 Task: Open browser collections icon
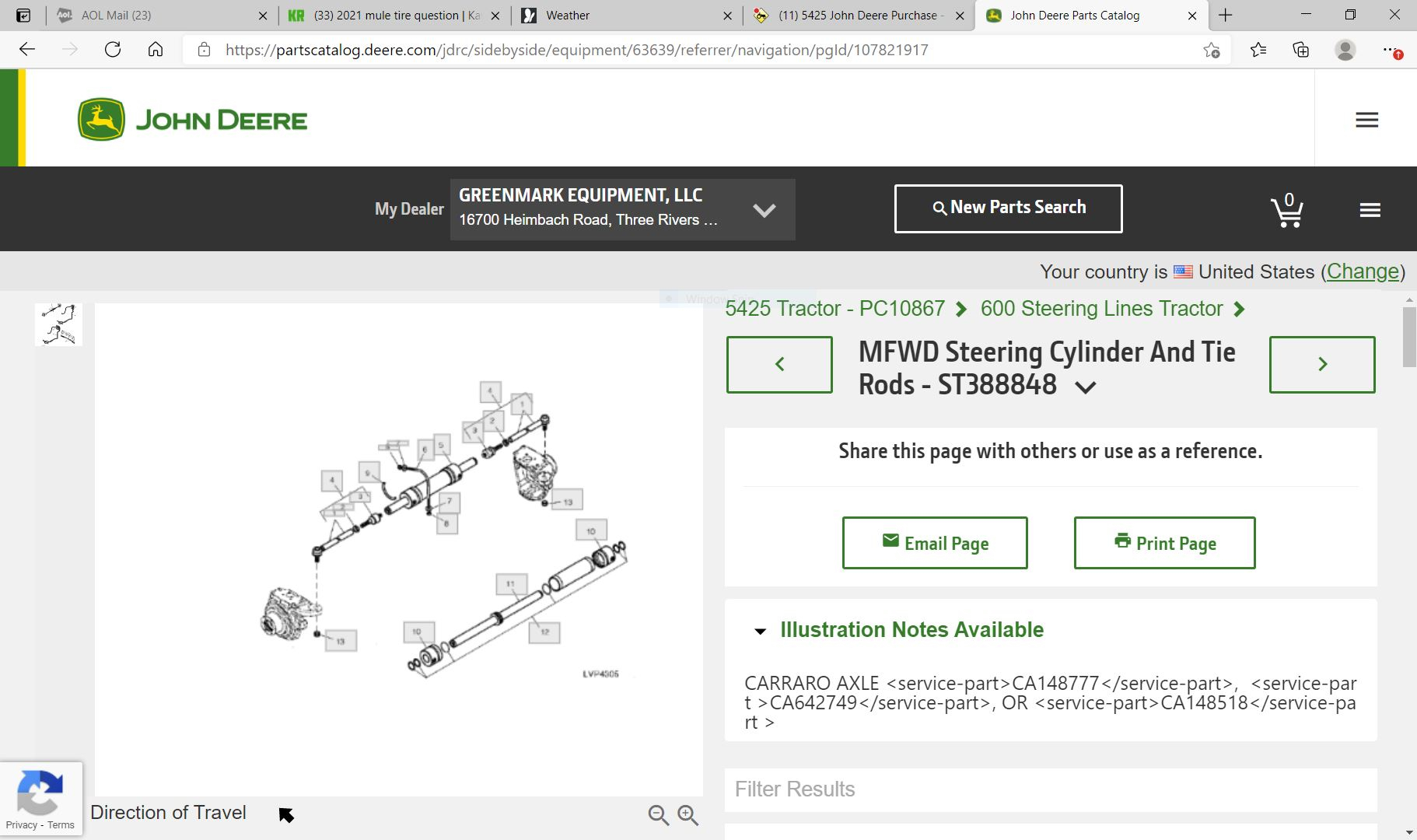coord(1301,51)
